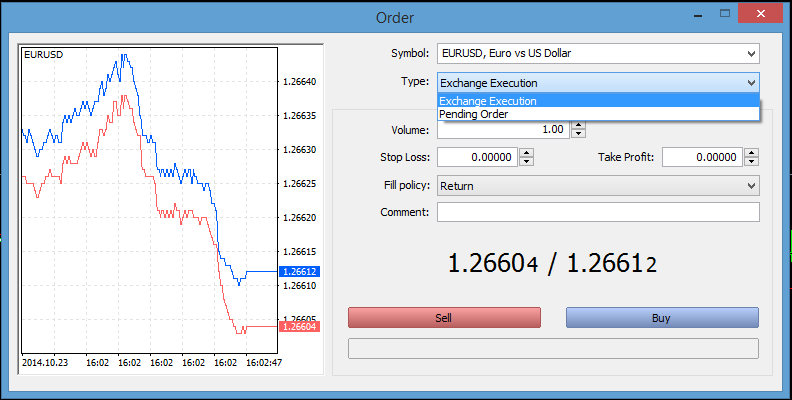Minimize the Order window

(699, 15)
